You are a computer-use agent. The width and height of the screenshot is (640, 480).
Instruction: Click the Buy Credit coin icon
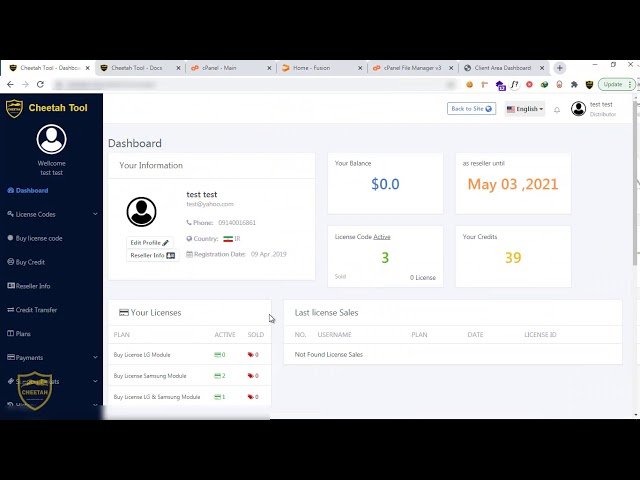[11, 262]
